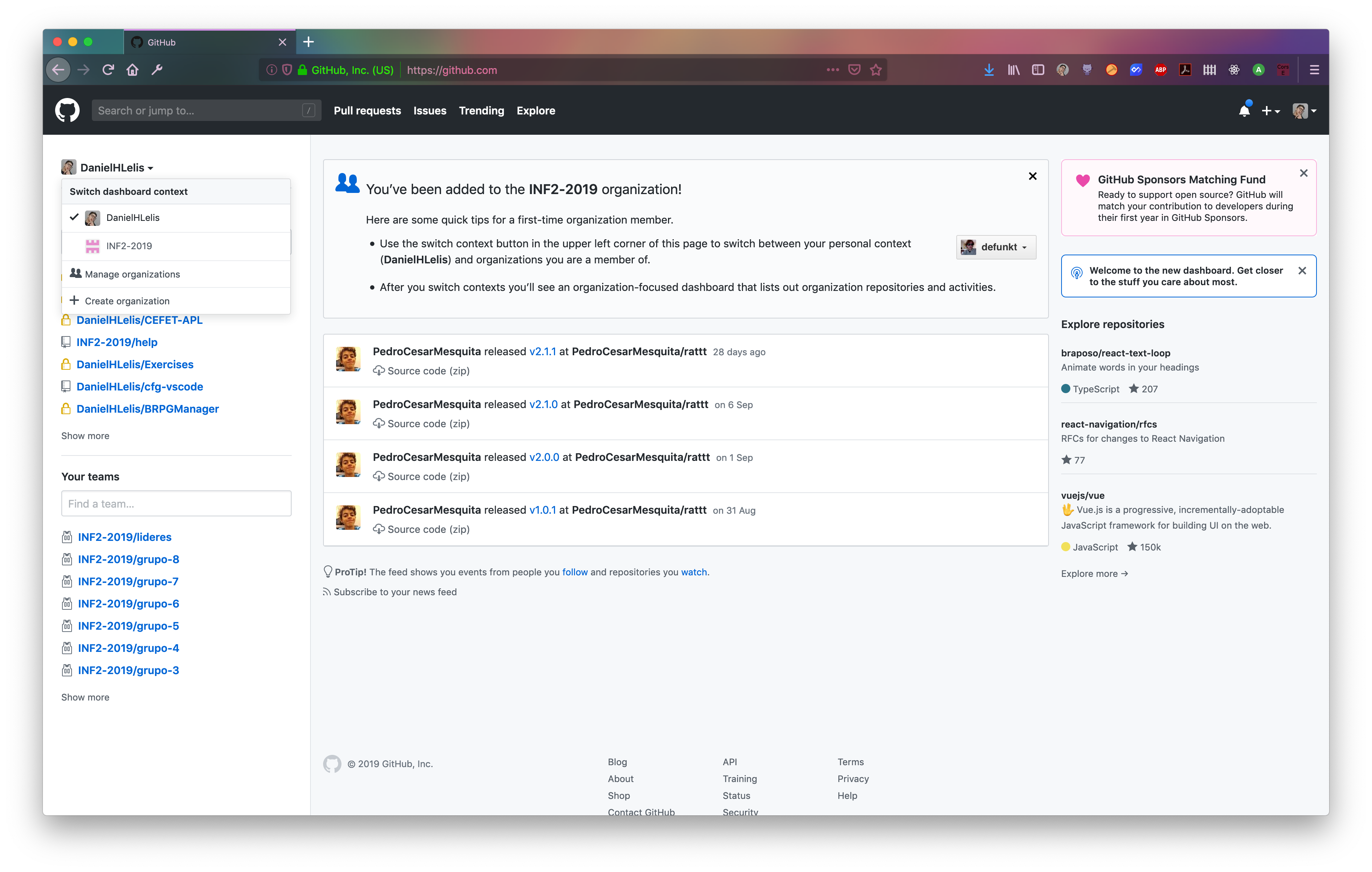Open the Library bookshelf icon
This screenshot has height=872, width=1372.
pyautogui.click(x=1014, y=70)
